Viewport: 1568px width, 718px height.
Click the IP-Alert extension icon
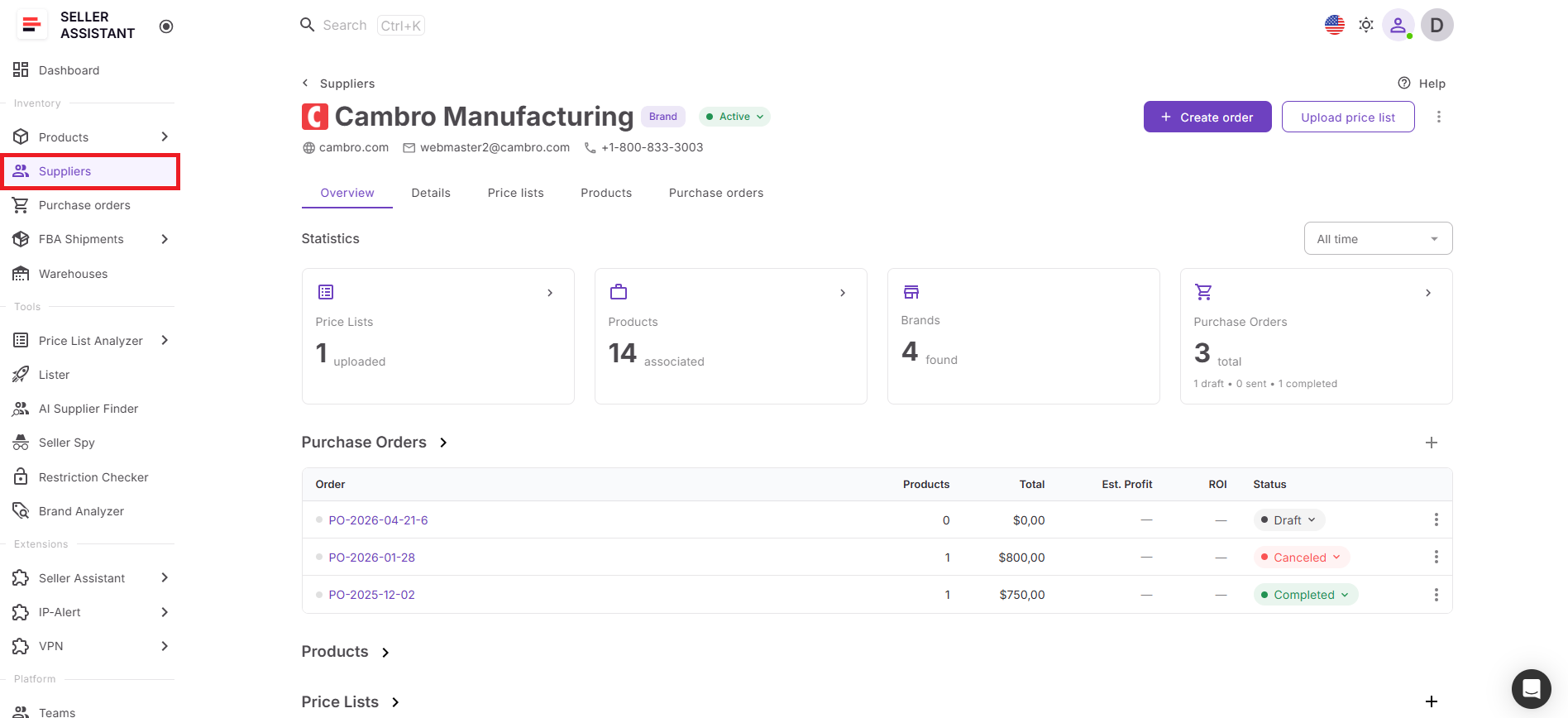point(21,612)
